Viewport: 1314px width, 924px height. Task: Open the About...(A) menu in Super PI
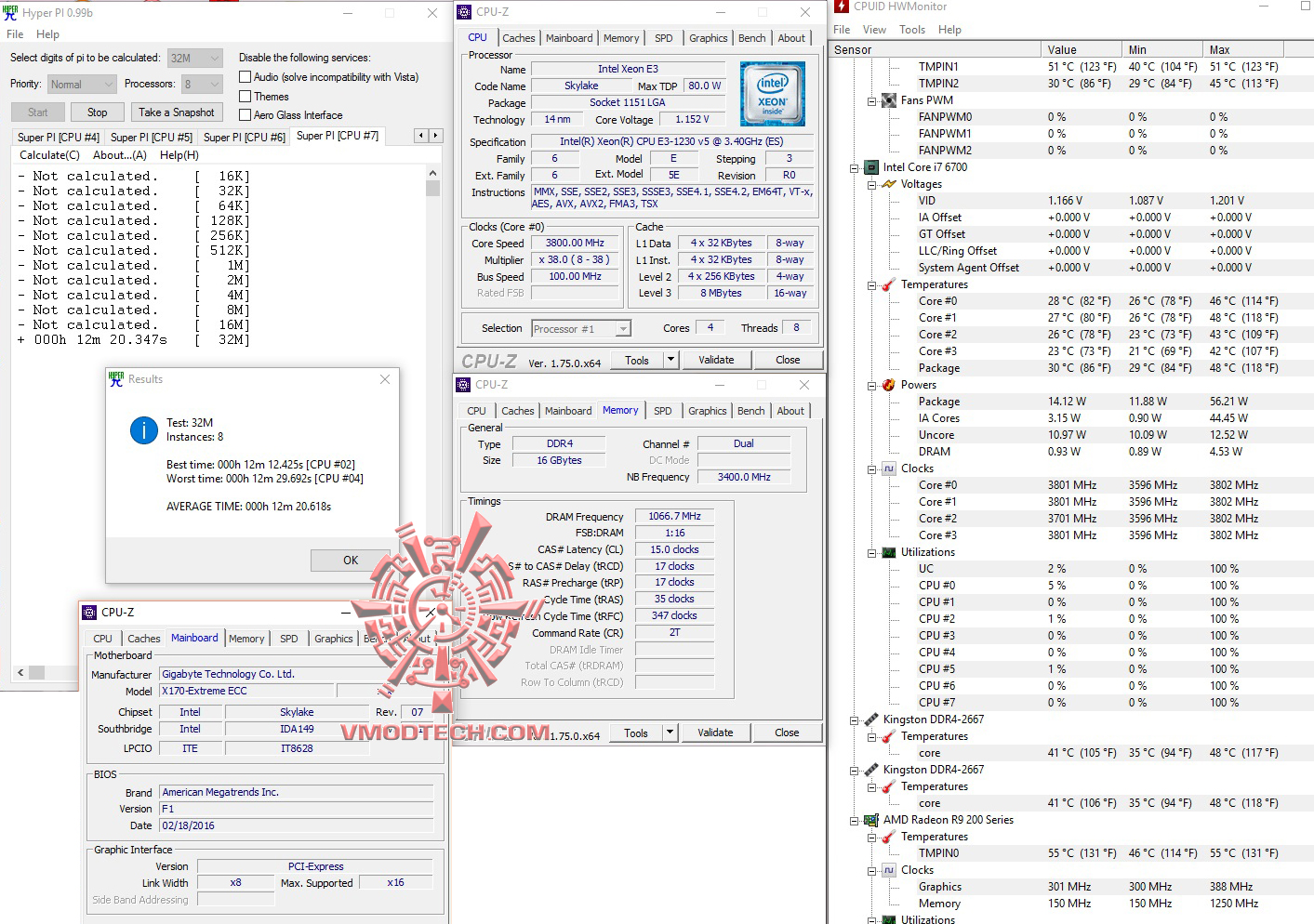click(x=120, y=155)
